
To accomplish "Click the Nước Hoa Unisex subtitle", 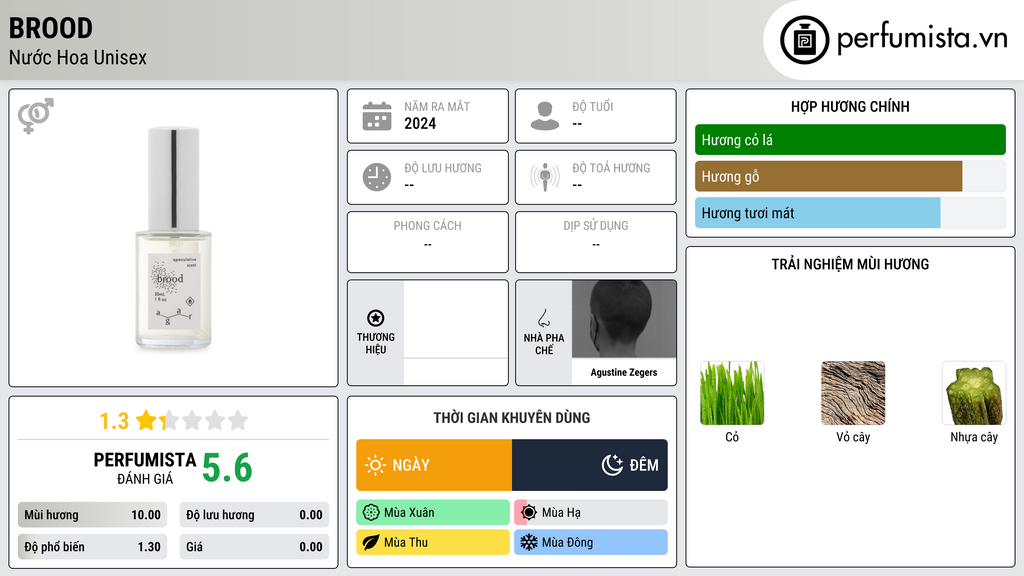I will coord(78,57).
